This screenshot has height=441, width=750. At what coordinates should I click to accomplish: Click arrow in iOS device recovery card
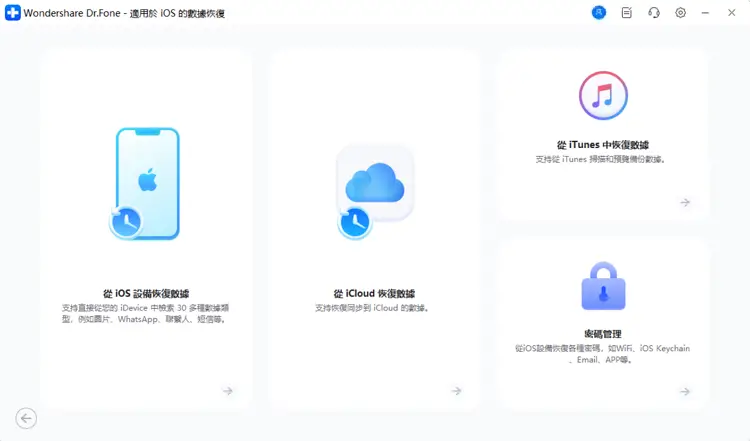(x=228, y=391)
